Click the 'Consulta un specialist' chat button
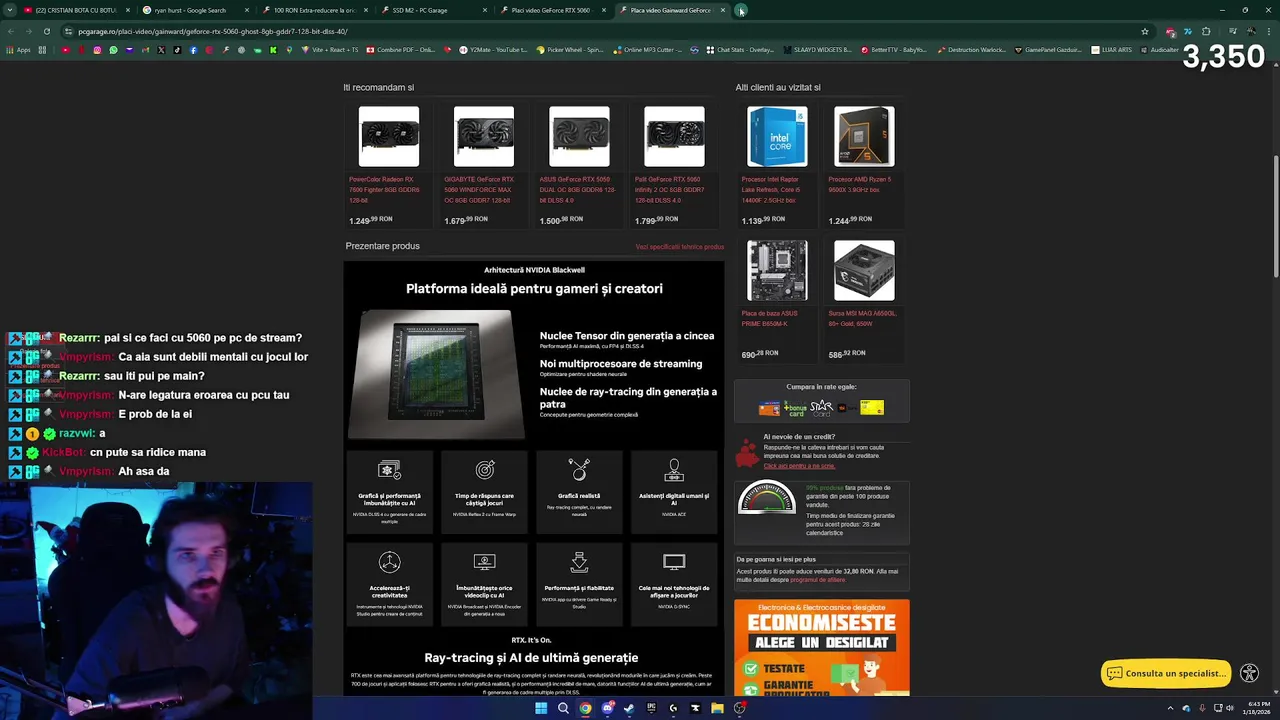 point(1166,673)
